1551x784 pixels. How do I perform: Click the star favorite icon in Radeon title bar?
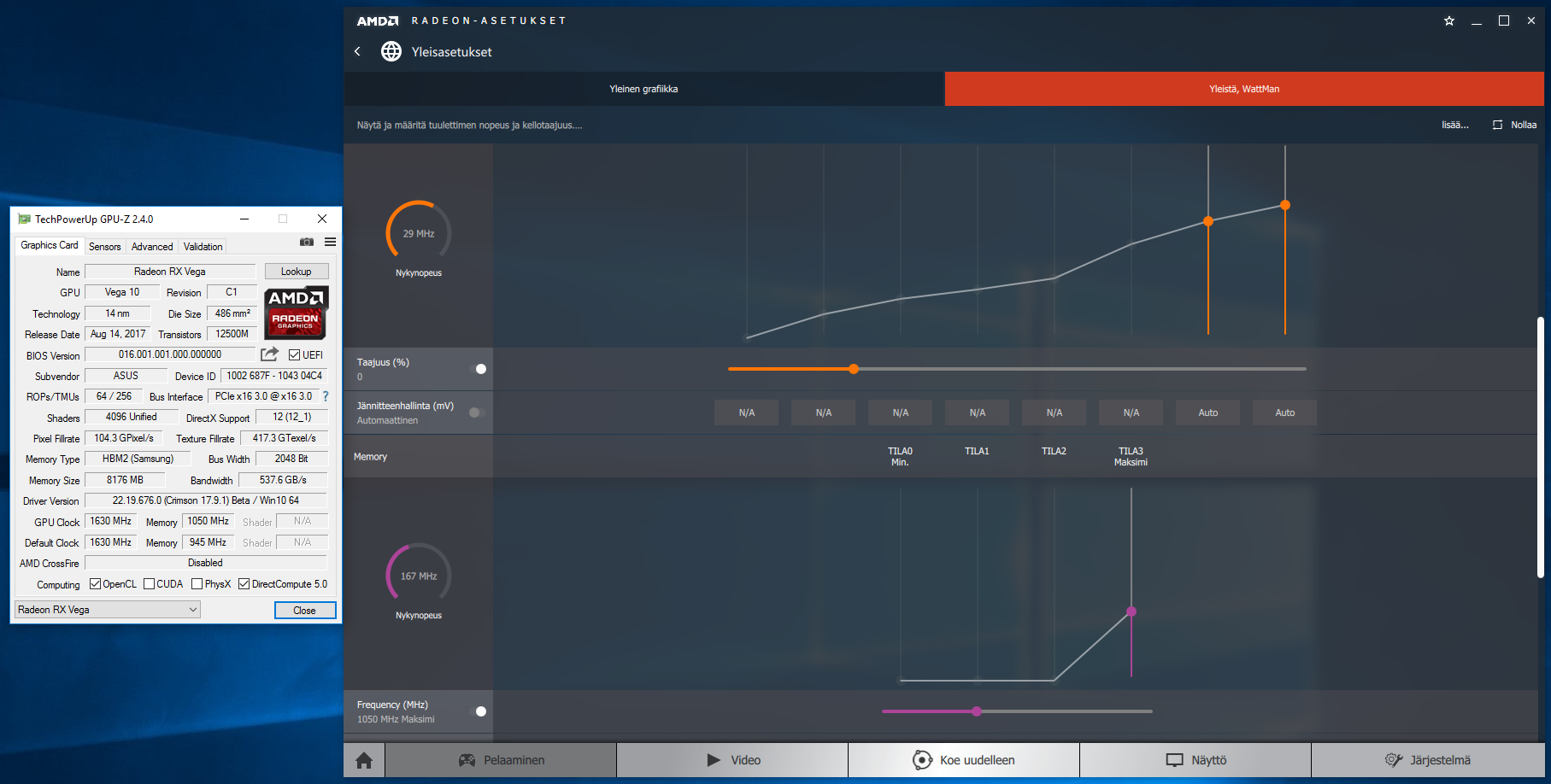[x=1449, y=20]
